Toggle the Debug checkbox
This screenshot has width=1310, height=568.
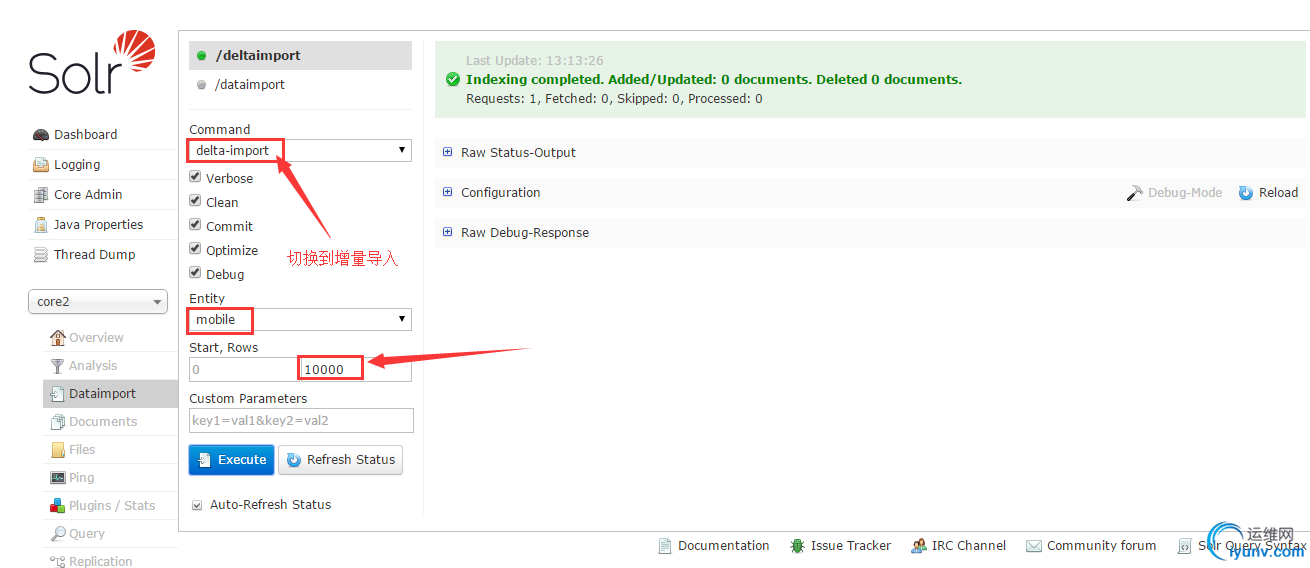click(x=196, y=273)
